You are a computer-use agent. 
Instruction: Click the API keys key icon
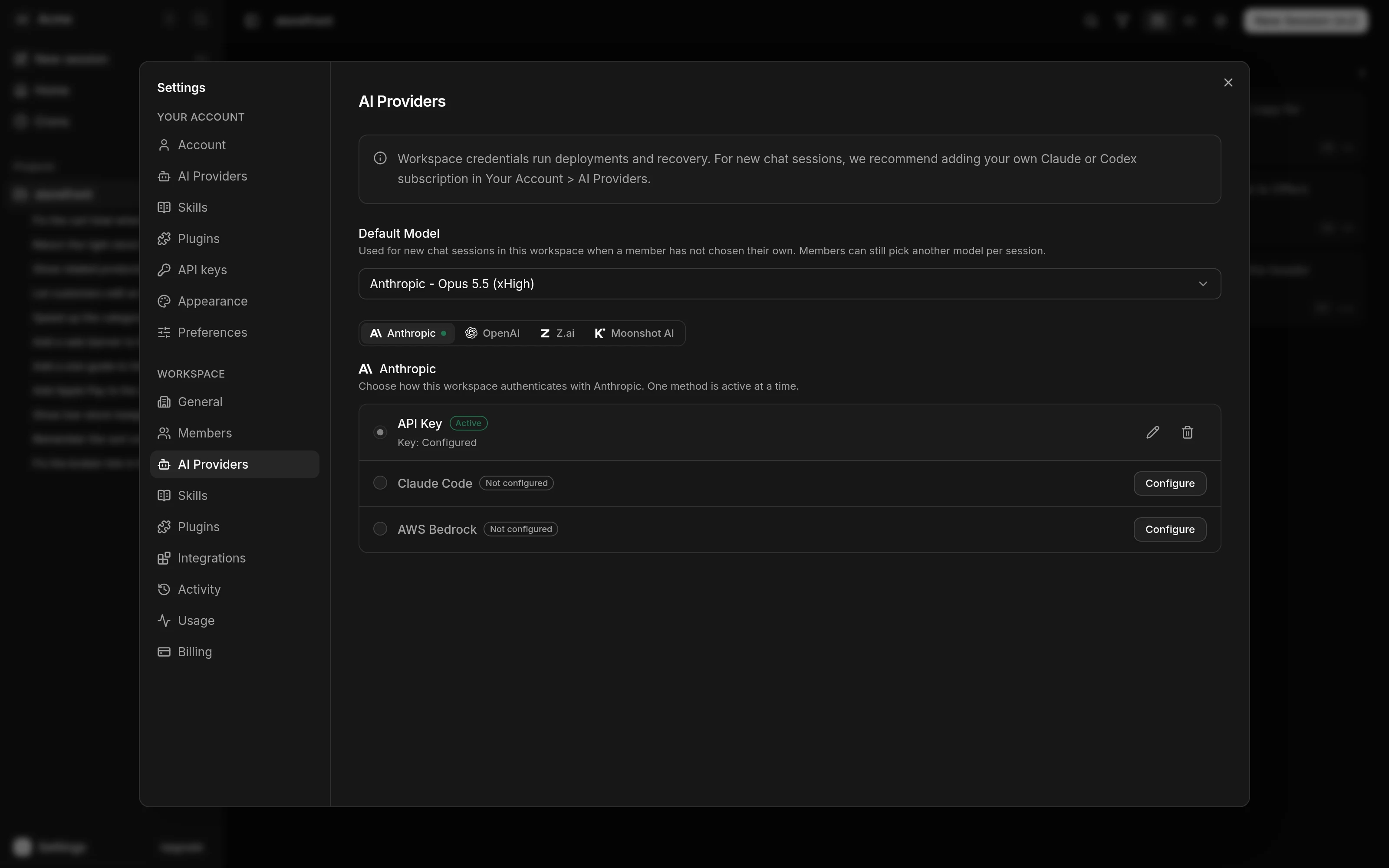click(164, 270)
